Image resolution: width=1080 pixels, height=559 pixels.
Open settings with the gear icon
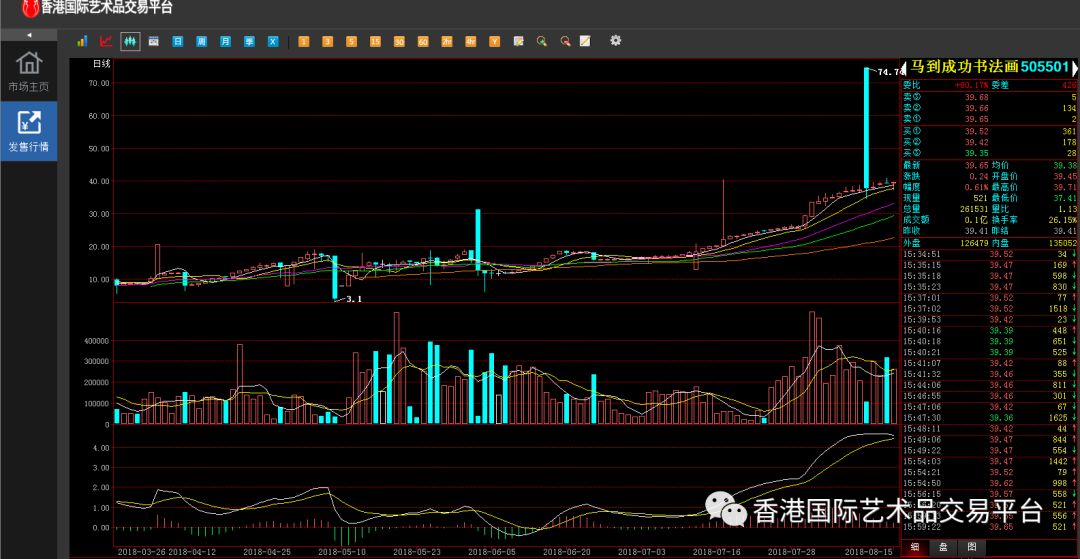click(615, 41)
